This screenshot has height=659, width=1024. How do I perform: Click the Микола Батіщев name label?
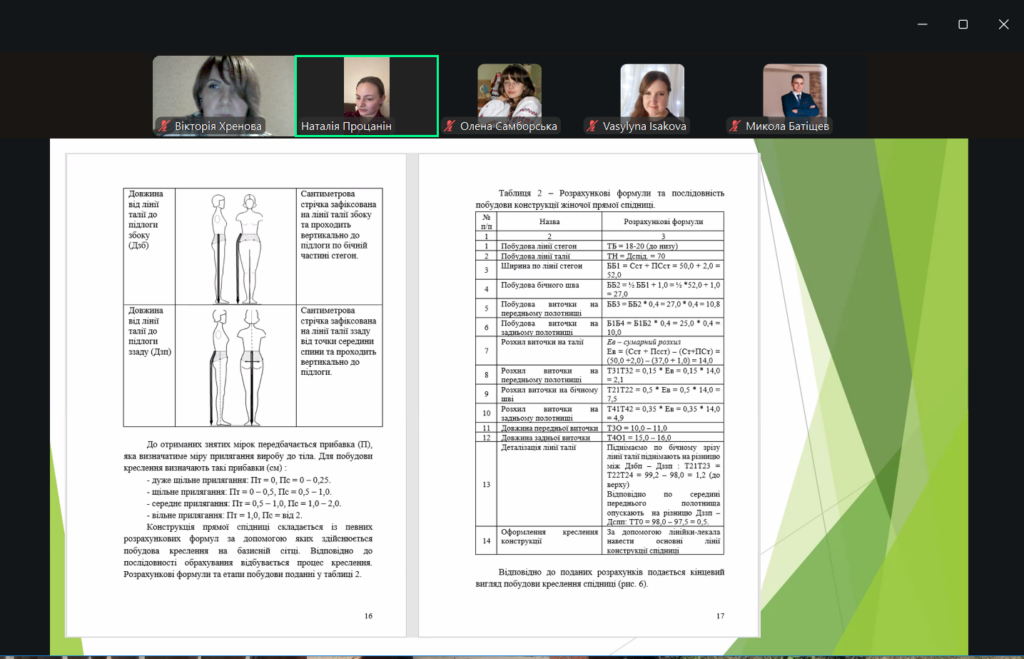point(786,127)
